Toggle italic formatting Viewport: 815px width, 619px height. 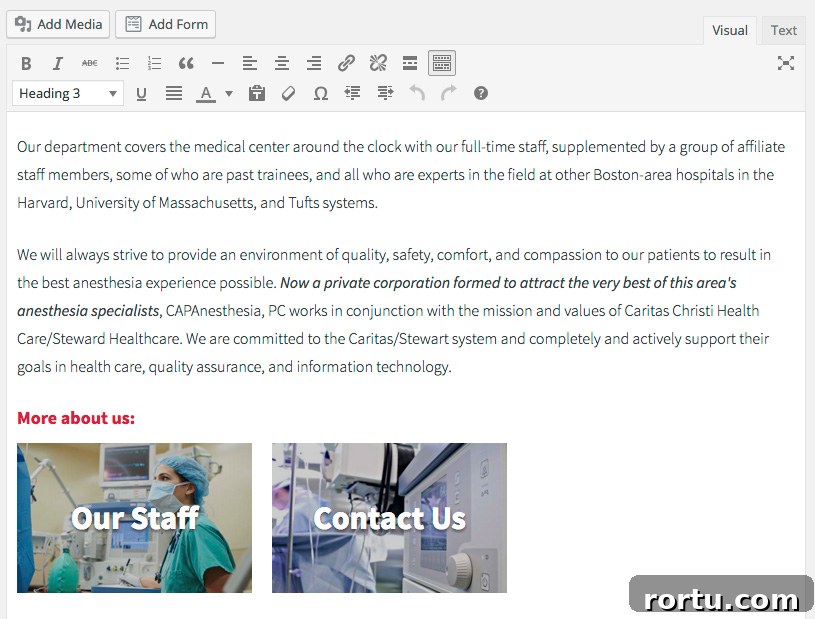point(58,63)
